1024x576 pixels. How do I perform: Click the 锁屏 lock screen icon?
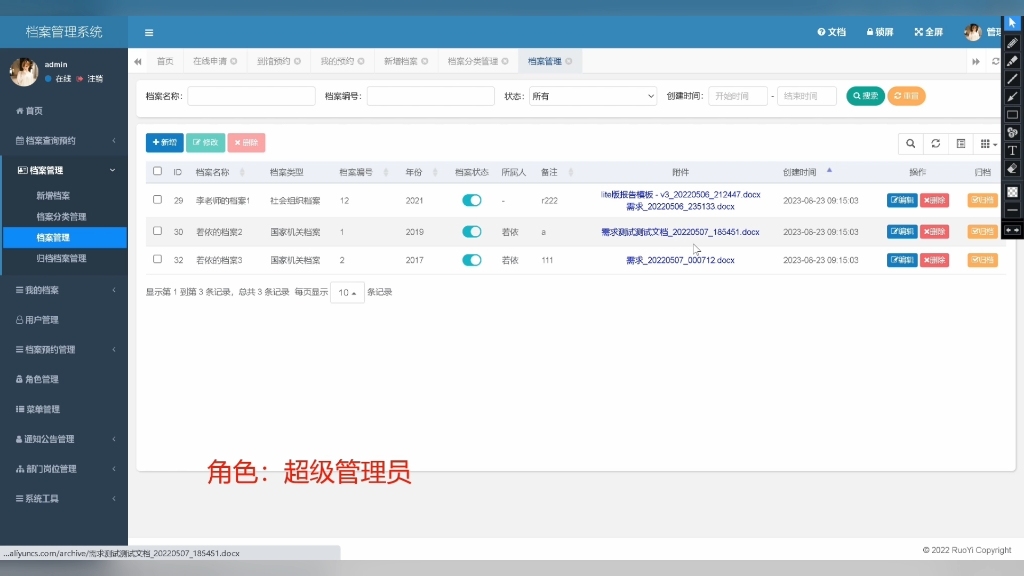(x=880, y=32)
